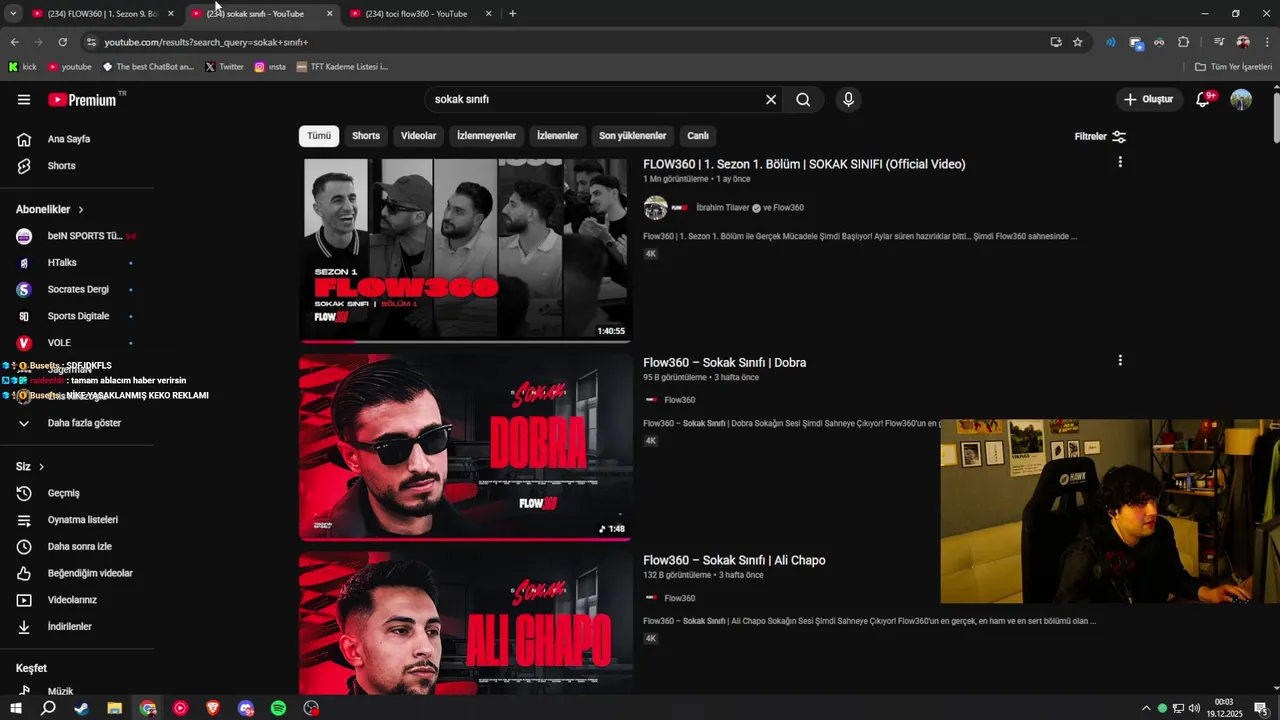
Task: Open video title Flow360 – Sokak Sınıfı | Dobra
Action: pos(725,363)
